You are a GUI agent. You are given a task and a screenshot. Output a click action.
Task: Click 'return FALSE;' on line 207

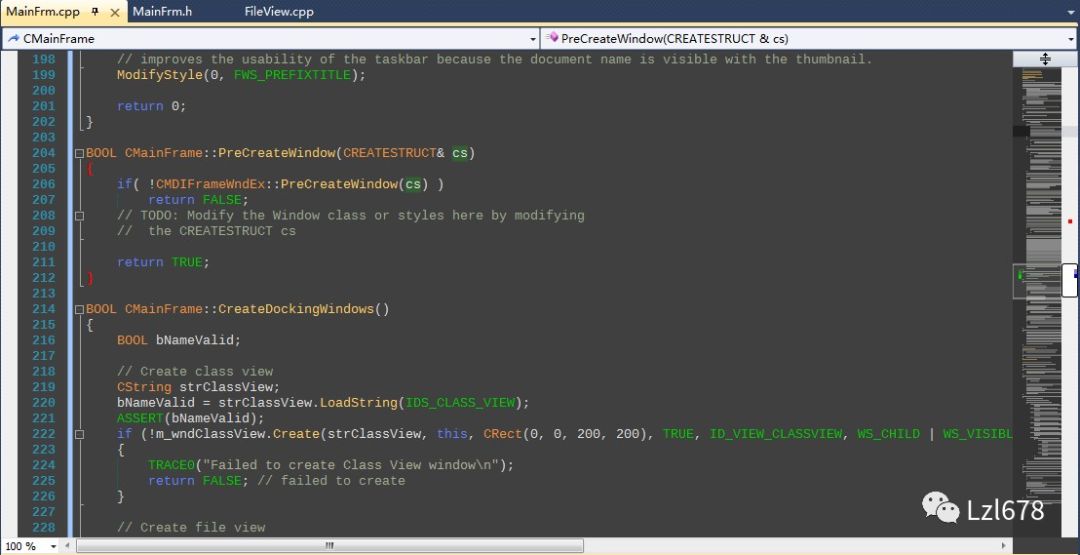(x=198, y=200)
